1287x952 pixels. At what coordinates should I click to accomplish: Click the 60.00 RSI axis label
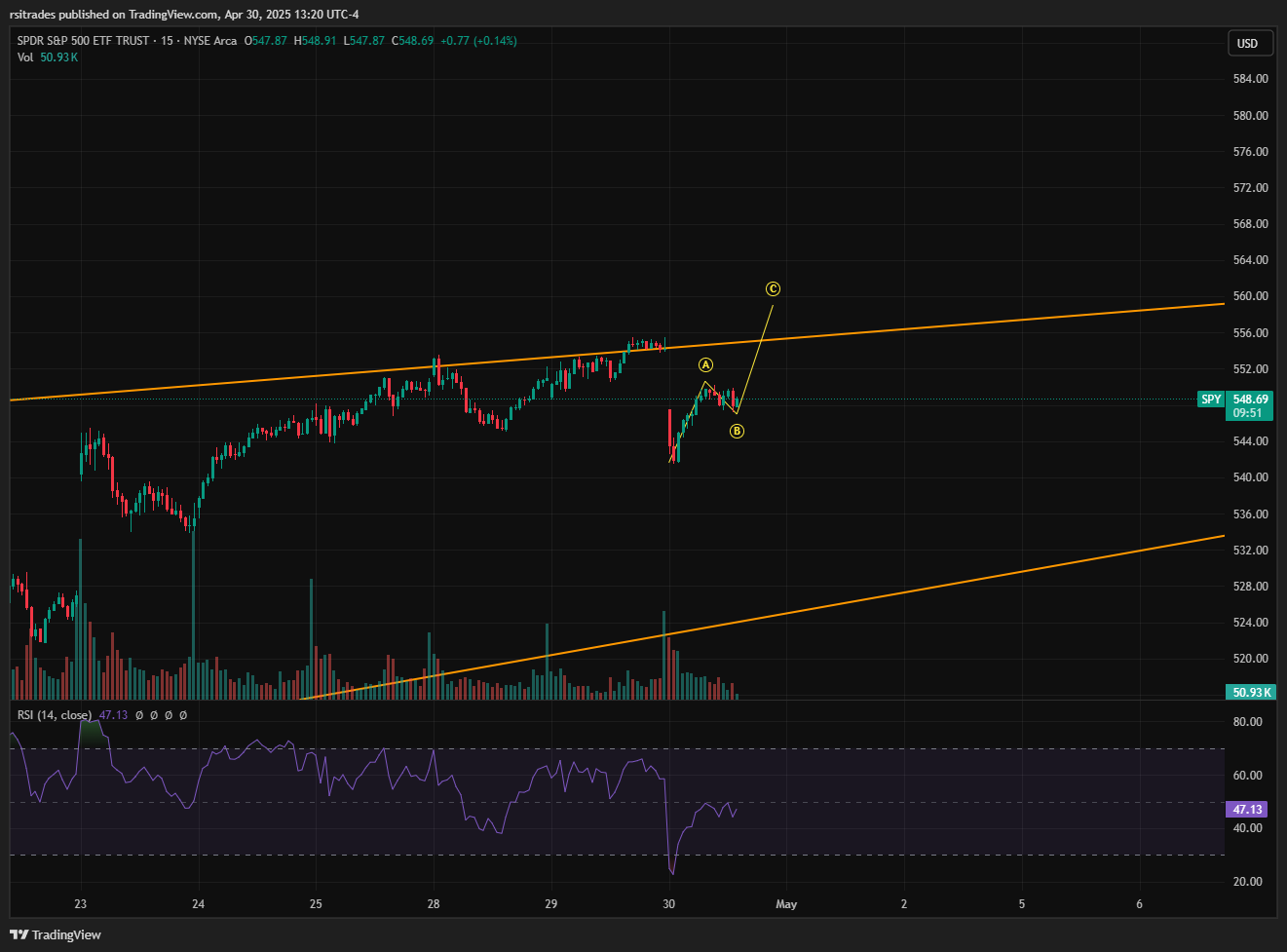pyautogui.click(x=1248, y=776)
